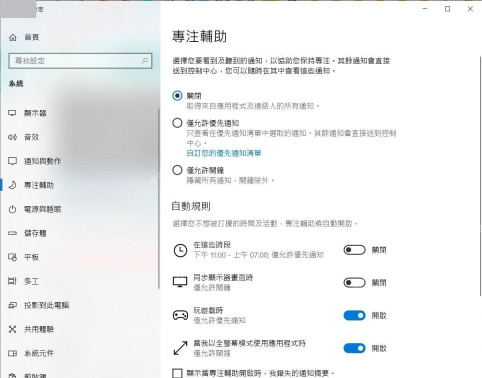The image size is (482, 378).
Task: Click the speaker icon for 音效
Action: [12, 137]
